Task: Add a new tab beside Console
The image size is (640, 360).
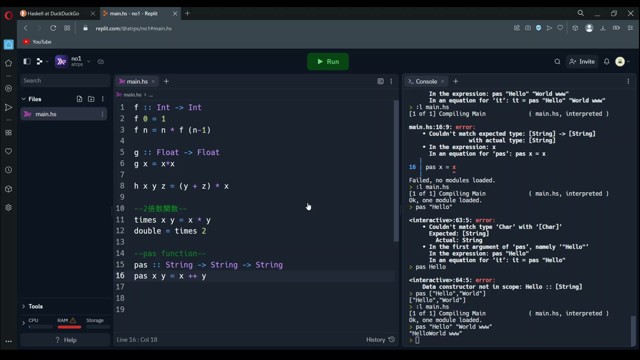Action: pos(456,81)
